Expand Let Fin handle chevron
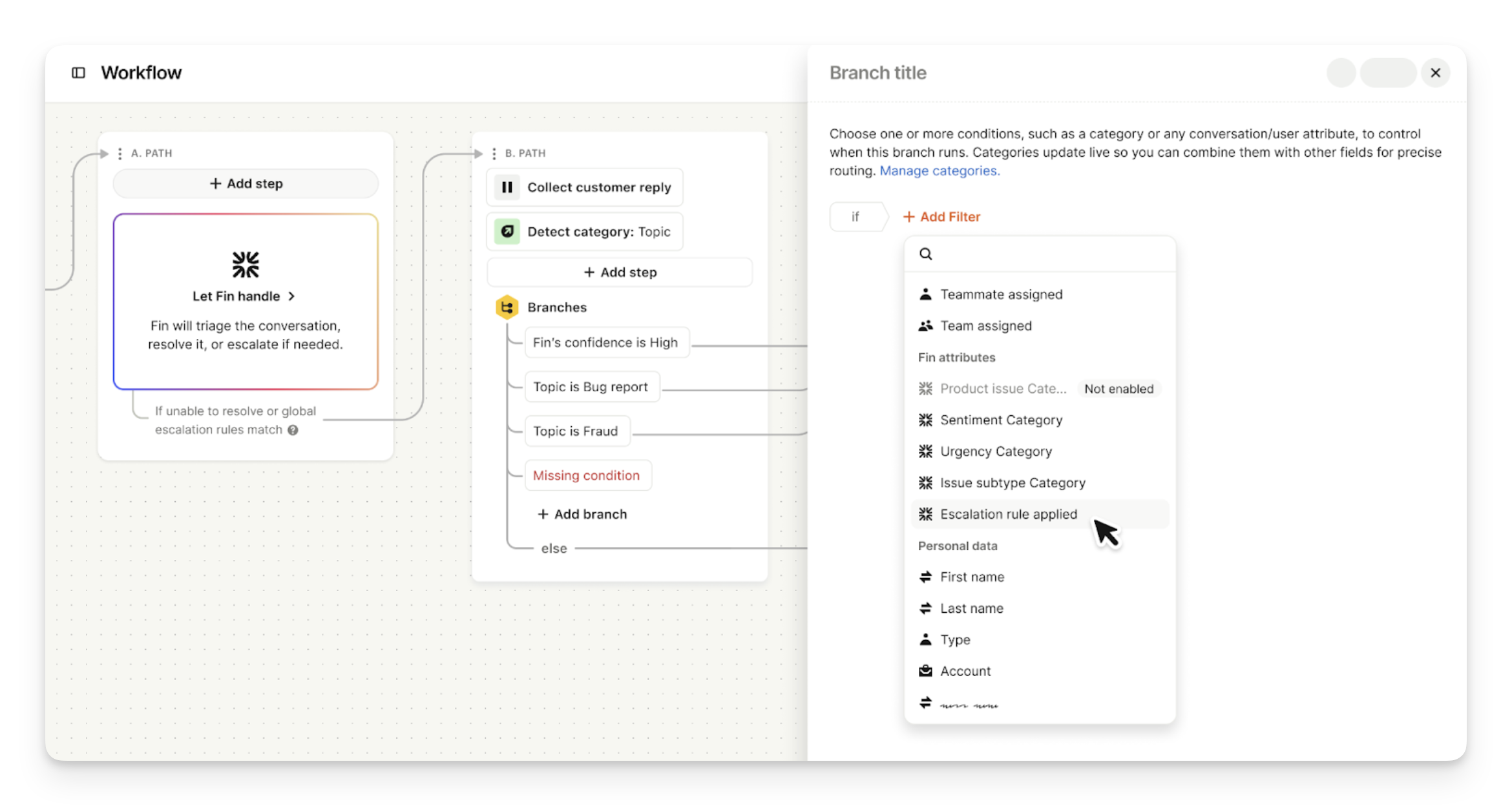 [292, 296]
